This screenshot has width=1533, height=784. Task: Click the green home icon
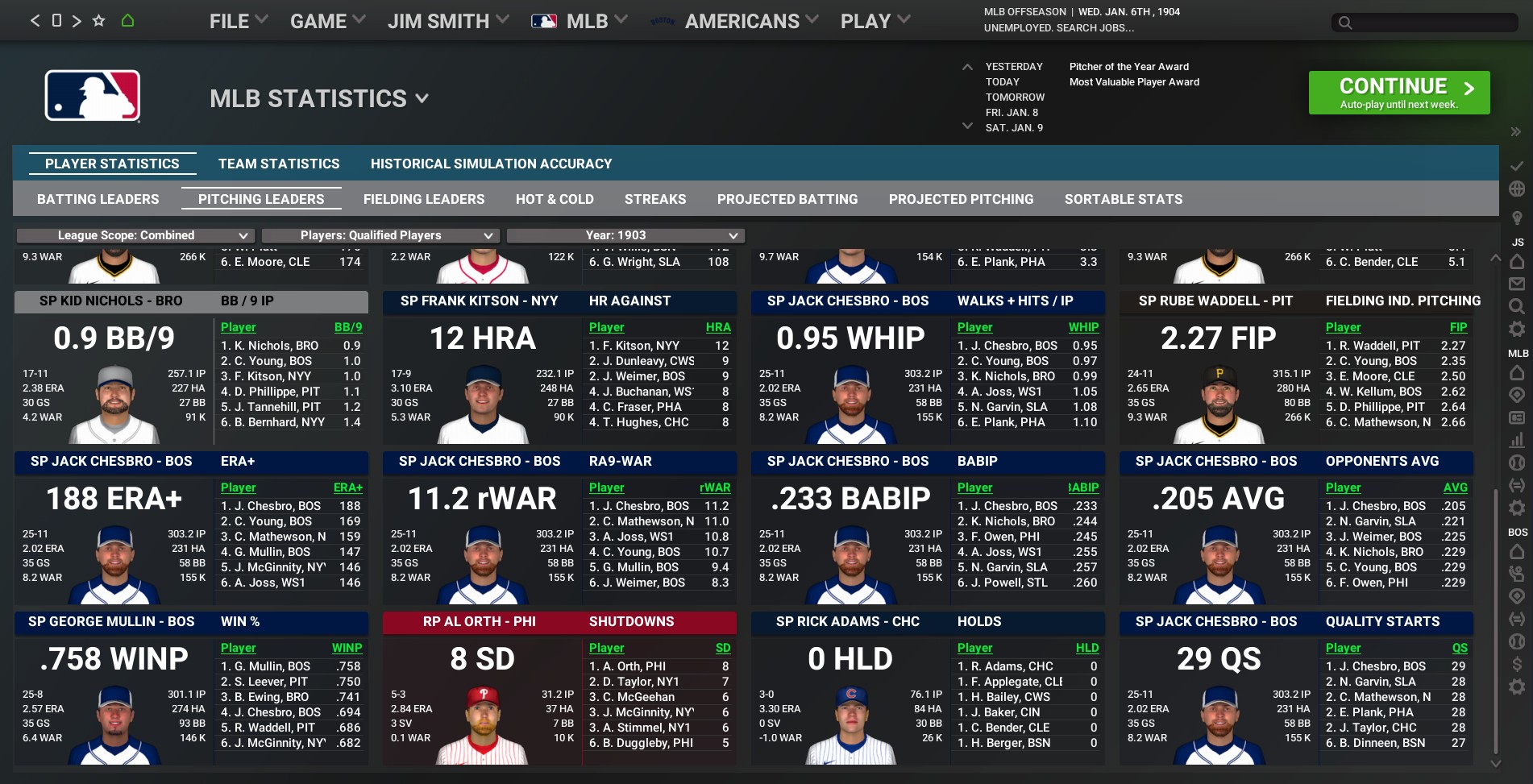coord(127,21)
